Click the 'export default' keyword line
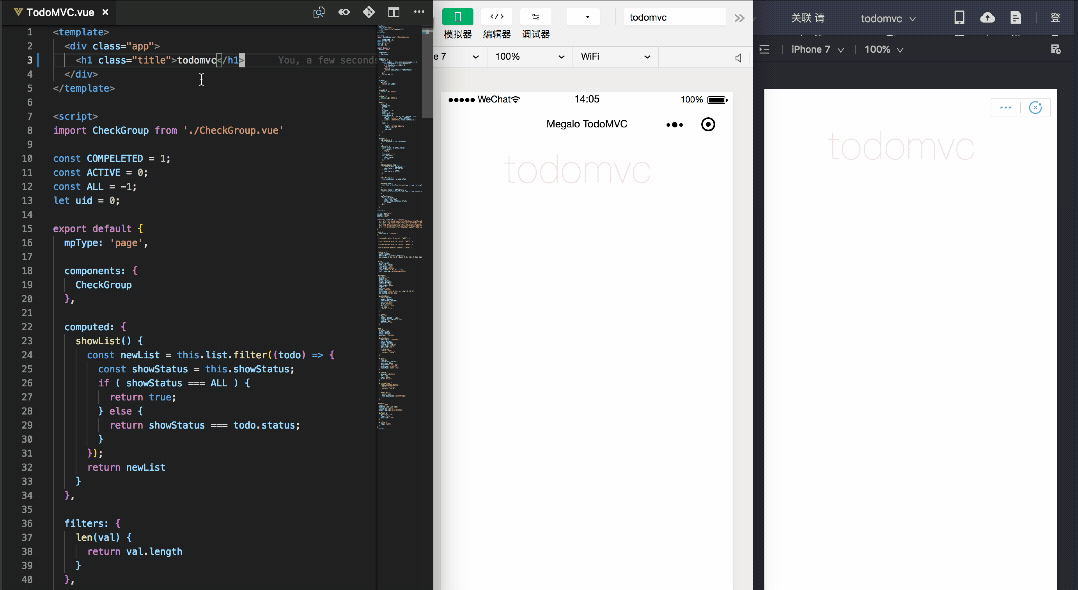Viewport: 1078px width, 590px height. [98, 228]
